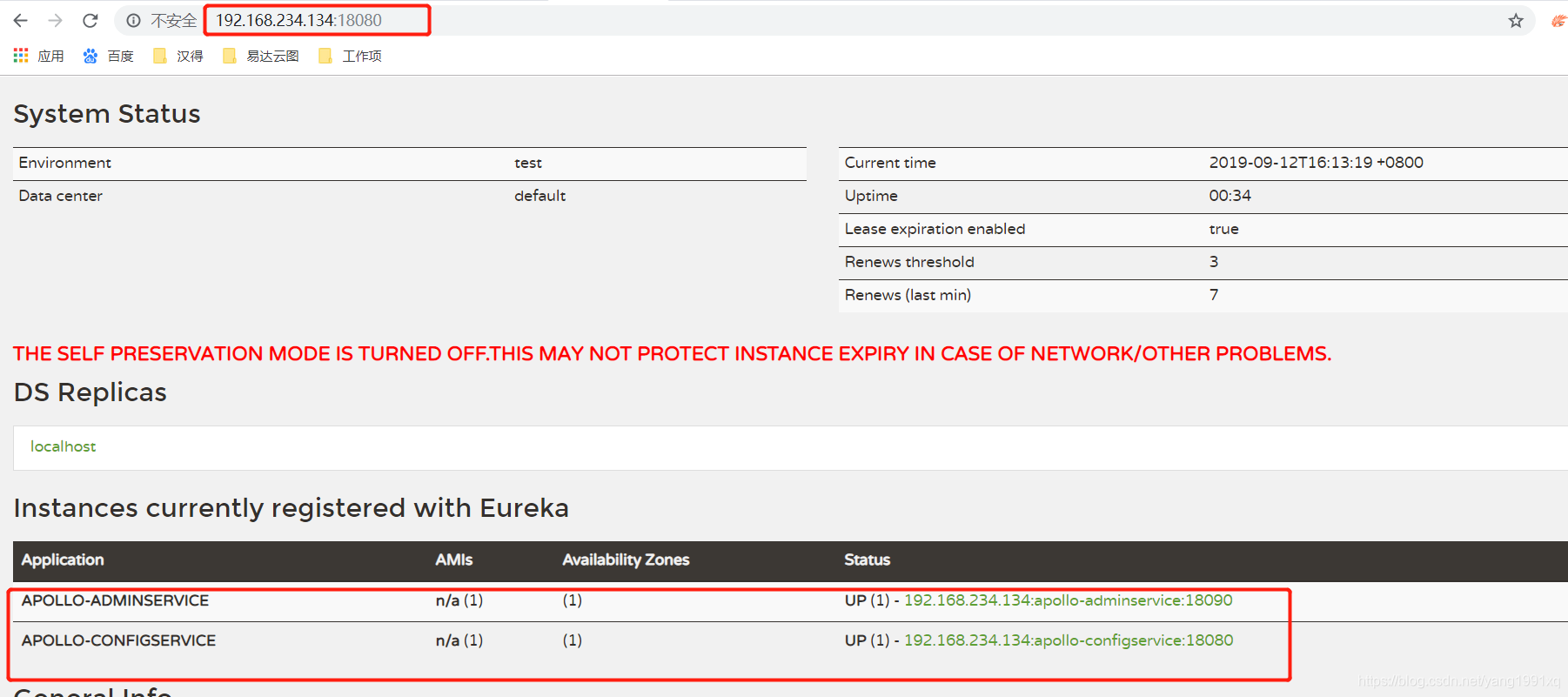
Task: Click the AMIs column header
Action: pyautogui.click(x=454, y=560)
